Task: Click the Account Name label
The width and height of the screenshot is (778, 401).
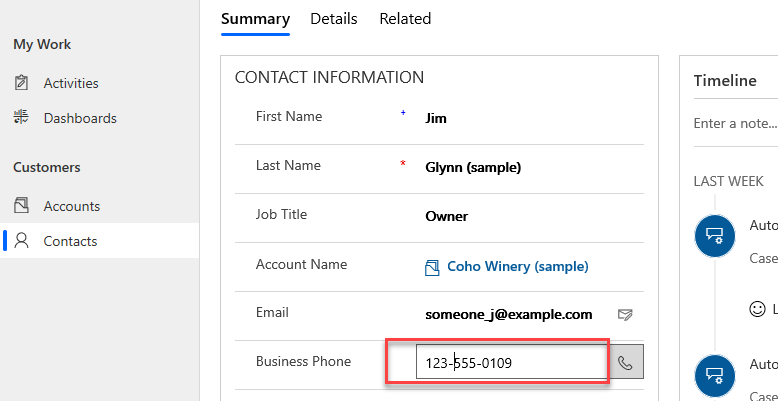Action: tap(301, 264)
